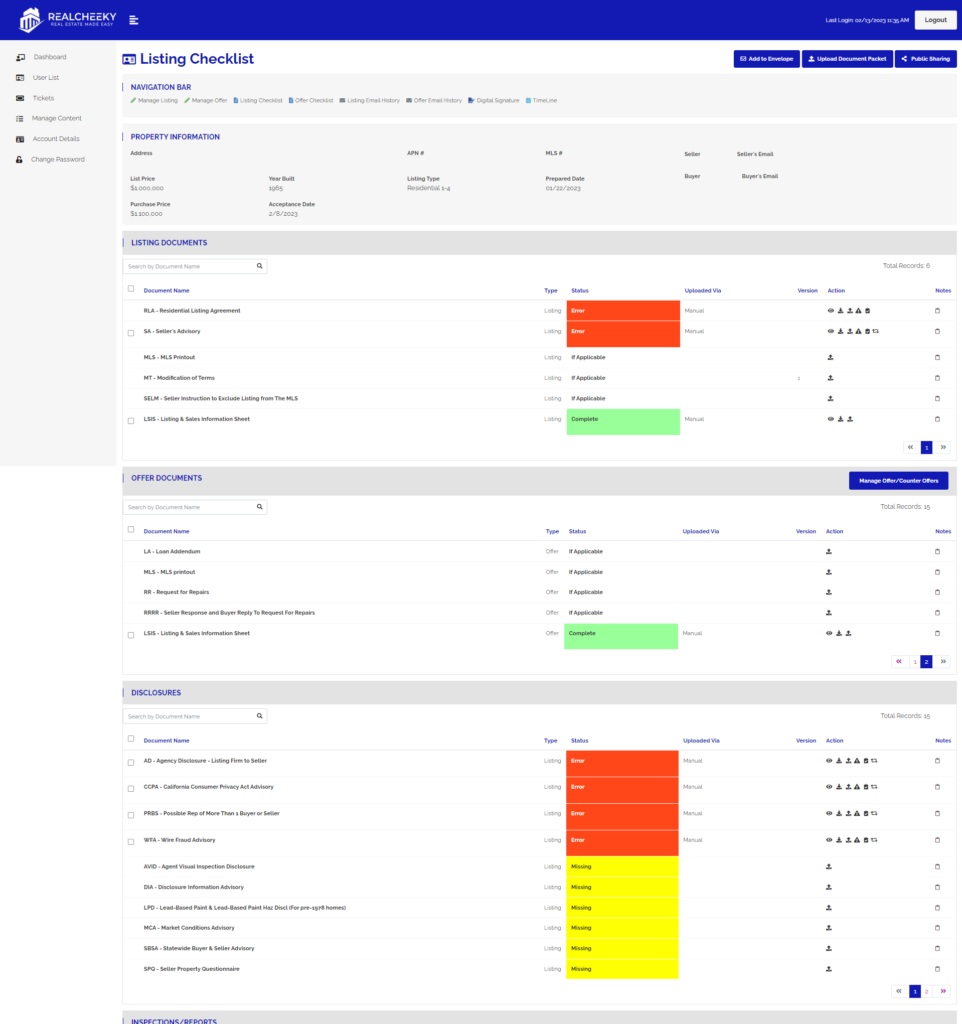Upload the AVID Agent Visual Inspection Disclosure
The image size is (962, 1024).
[829, 867]
